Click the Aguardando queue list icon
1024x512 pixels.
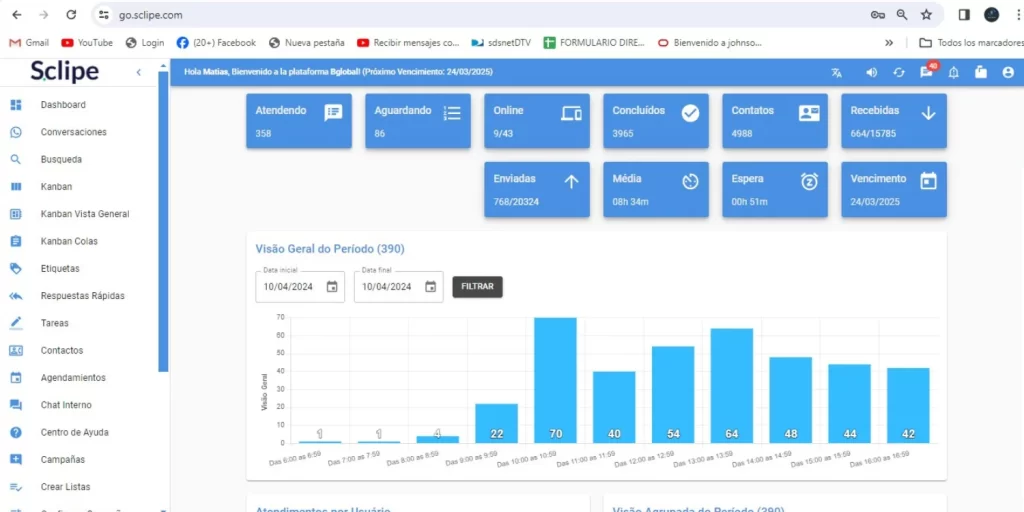pyautogui.click(x=452, y=113)
